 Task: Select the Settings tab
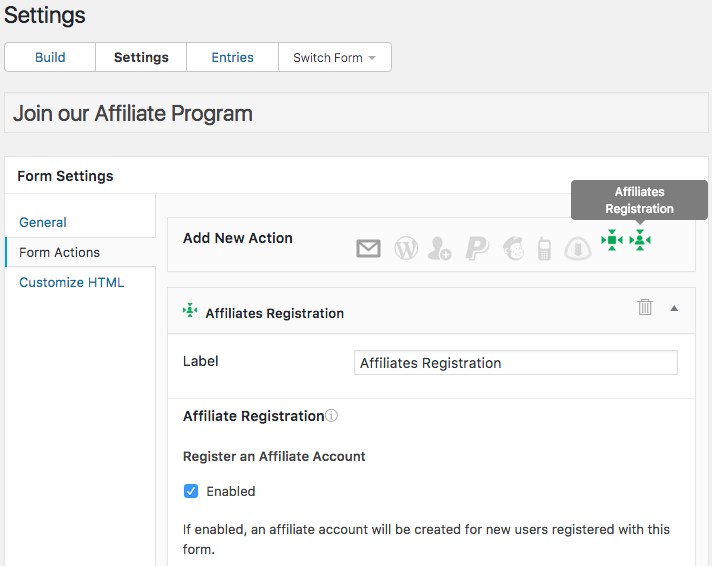[141, 57]
